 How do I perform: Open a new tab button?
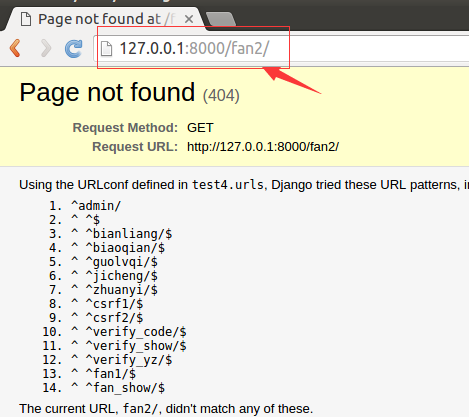click(x=221, y=19)
